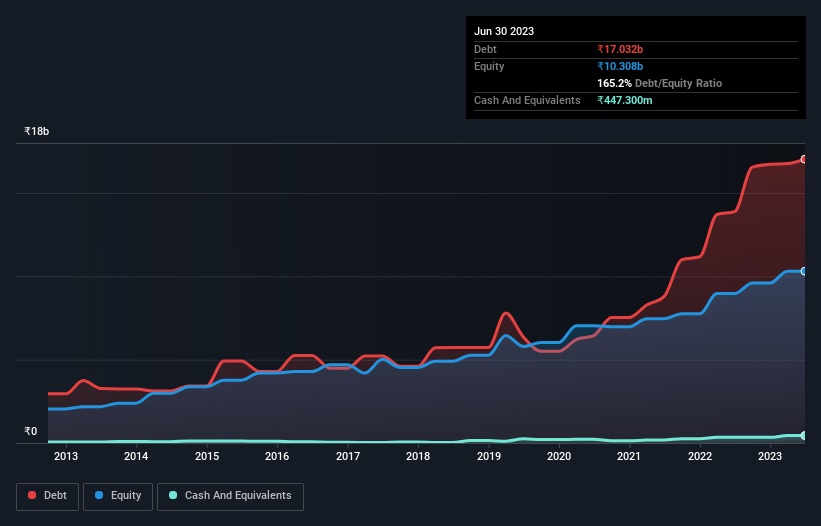
Task: Click the 2019 x-axis label
Action: 489,456
